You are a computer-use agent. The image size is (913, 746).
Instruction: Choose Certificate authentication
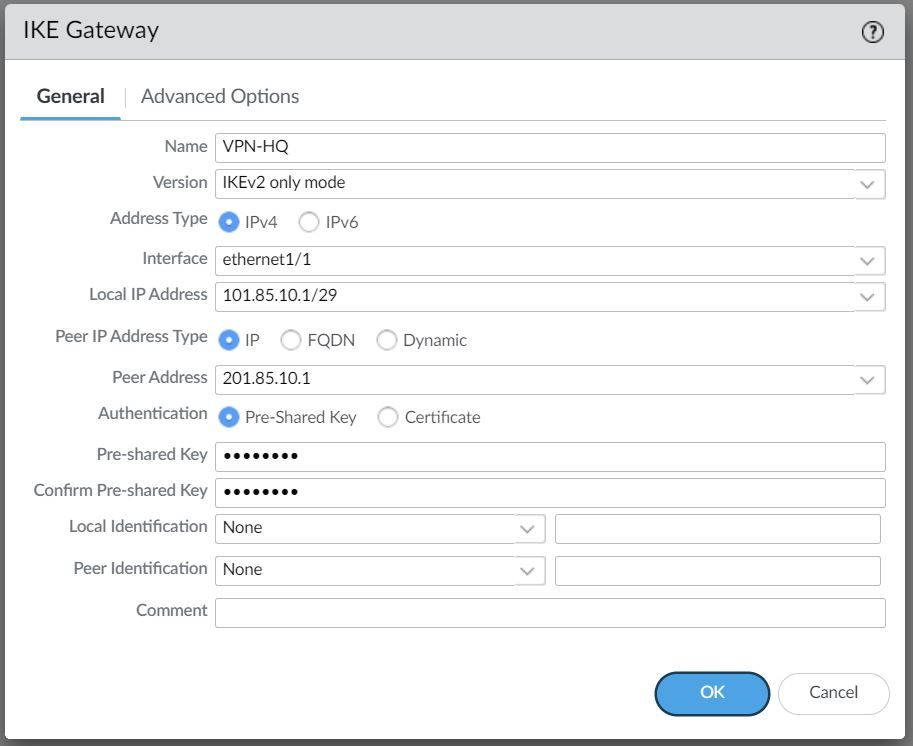tap(388, 417)
